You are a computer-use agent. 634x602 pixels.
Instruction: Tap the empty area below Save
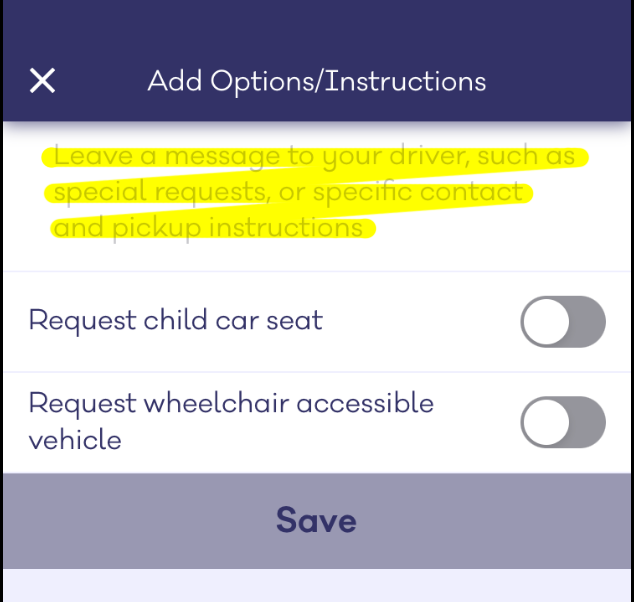[x=317, y=585]
